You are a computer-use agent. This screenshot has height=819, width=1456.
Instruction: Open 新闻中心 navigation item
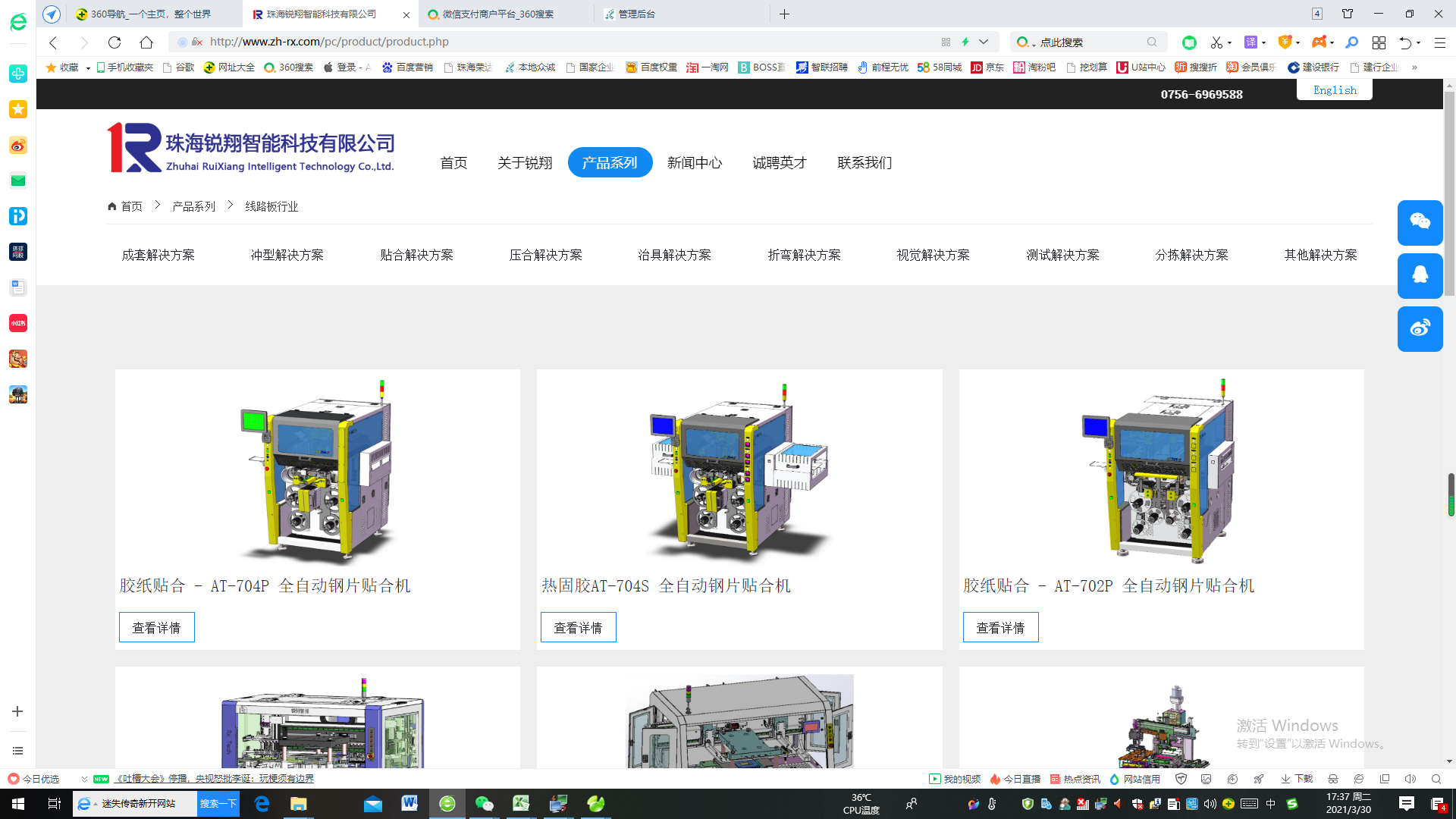[x=695, y=162]
